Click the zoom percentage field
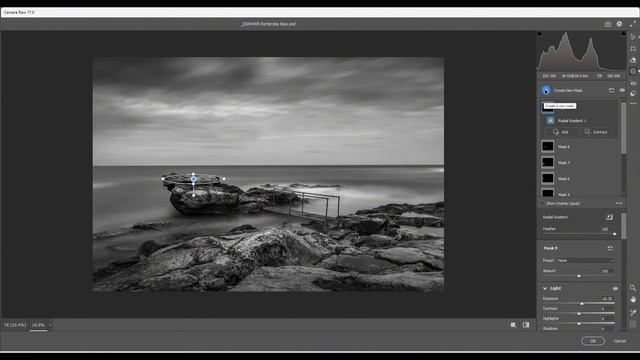The image size is (640, 360). (38, 325)
